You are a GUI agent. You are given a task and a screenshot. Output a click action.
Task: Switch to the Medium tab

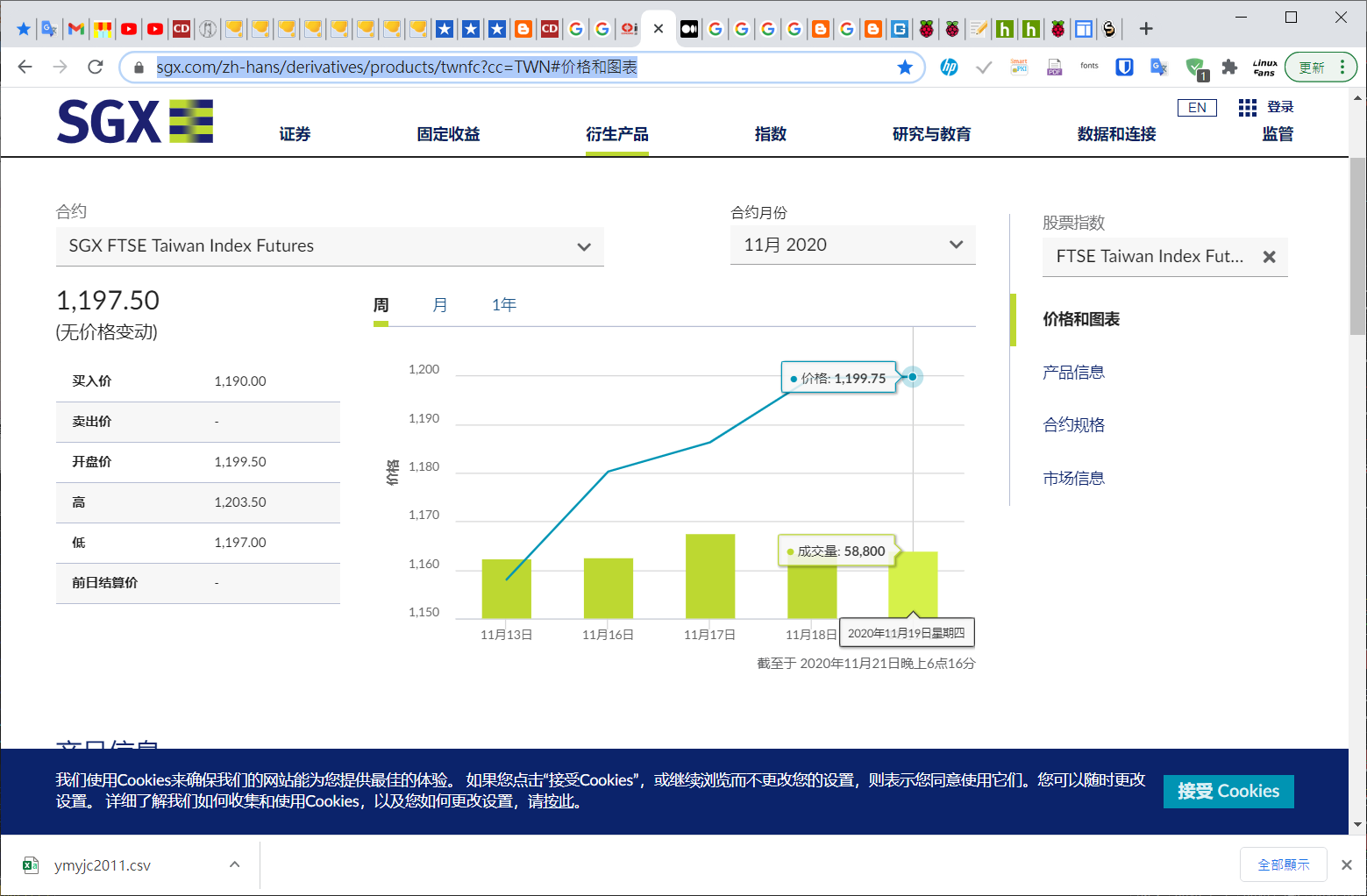point(689,29)
